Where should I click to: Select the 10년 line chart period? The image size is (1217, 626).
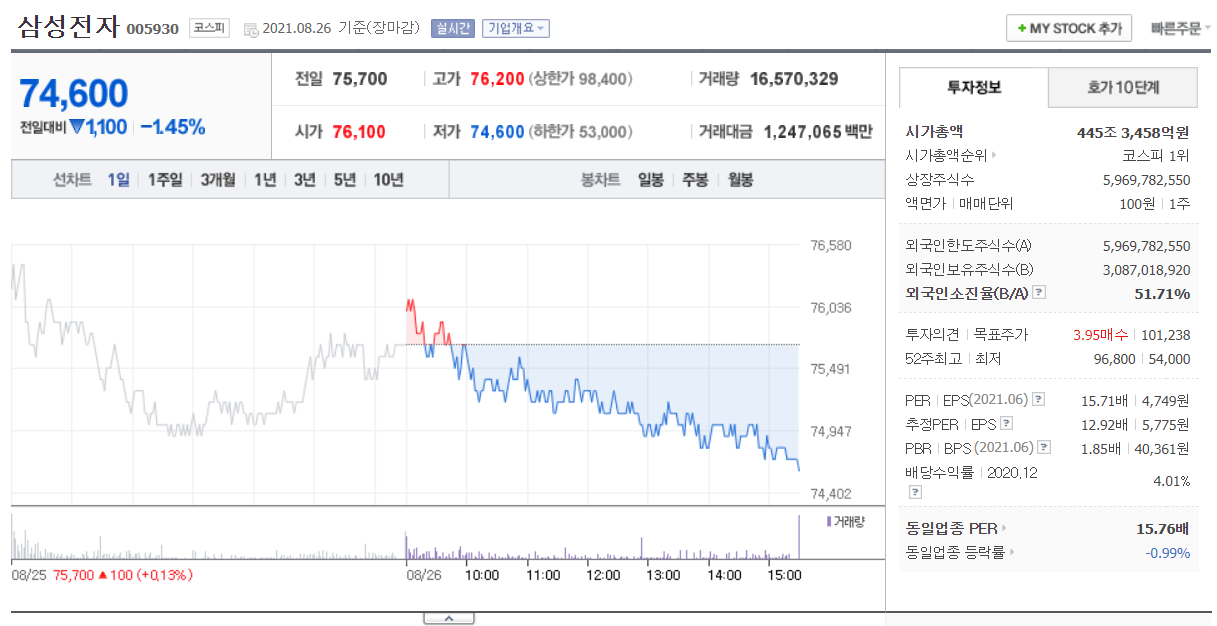click(x=388, y=180)
